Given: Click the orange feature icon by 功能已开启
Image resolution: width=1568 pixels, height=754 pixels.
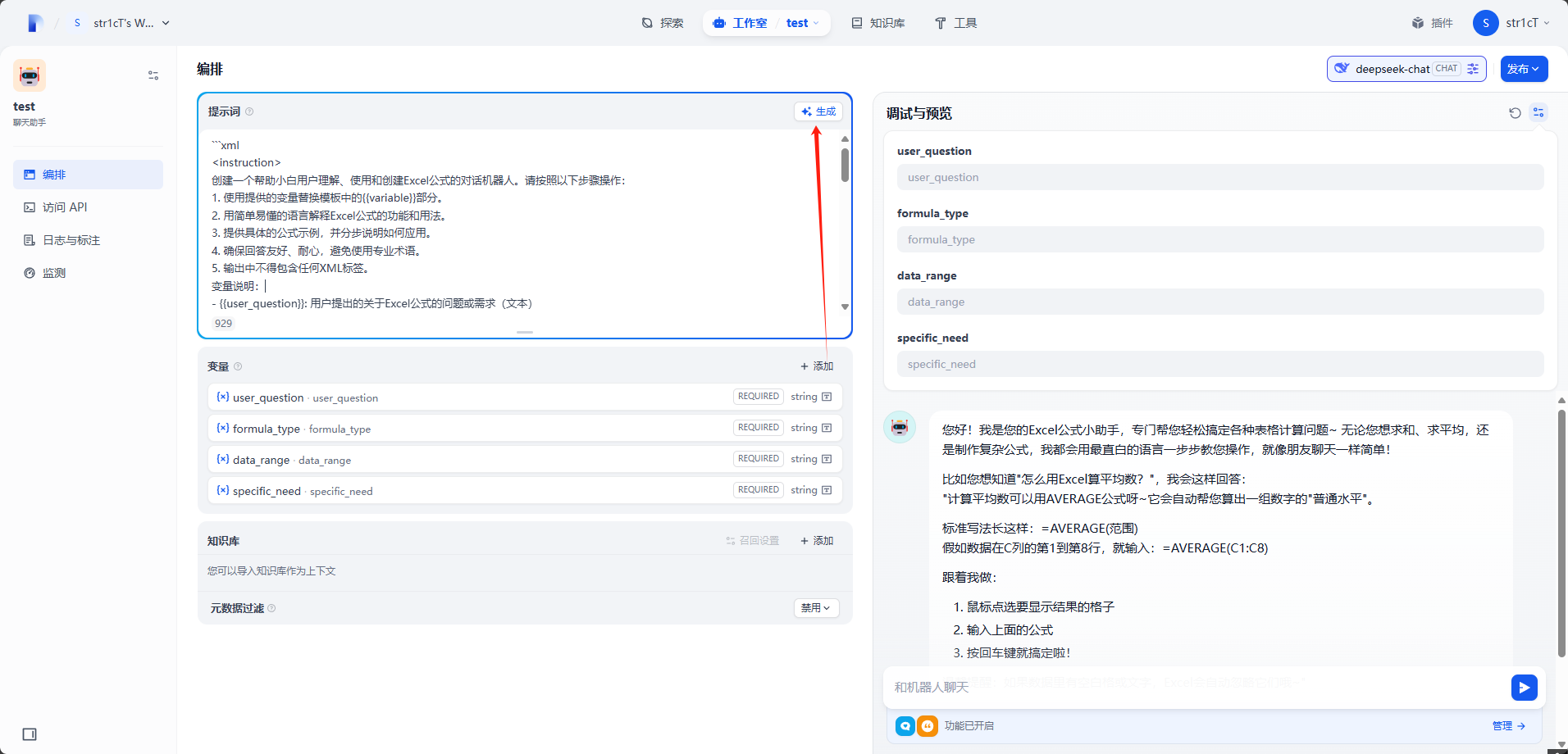Looking at the screenshot, I should point(928,726).
